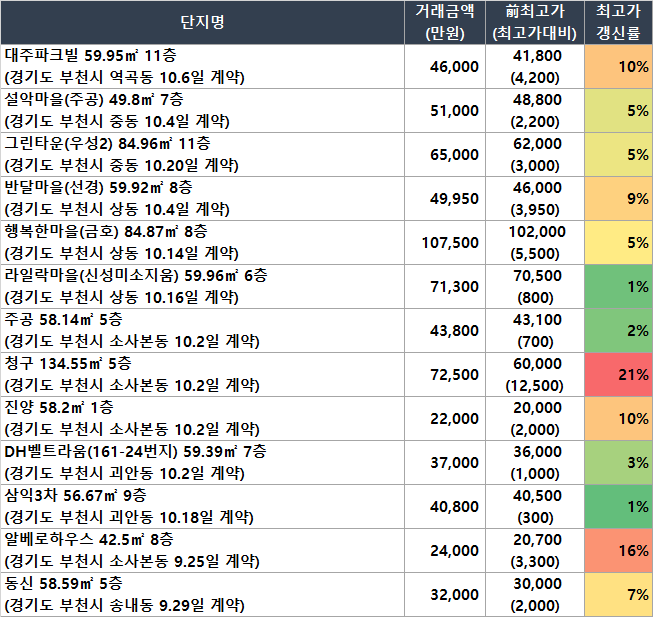Click the 40,800 amount cell

(445, 507)
